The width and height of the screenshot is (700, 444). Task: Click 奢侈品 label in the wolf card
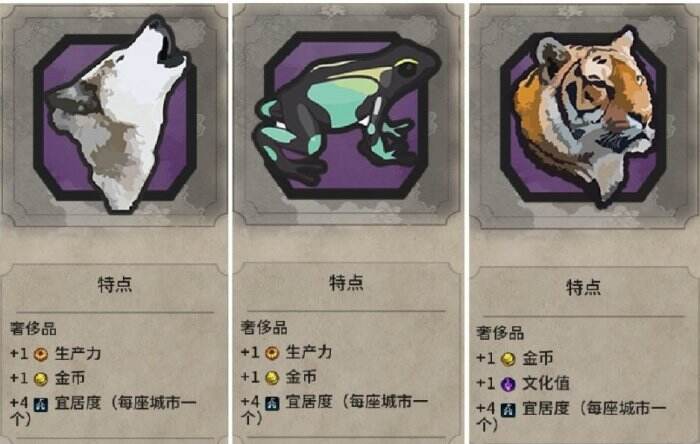point(33,329)
